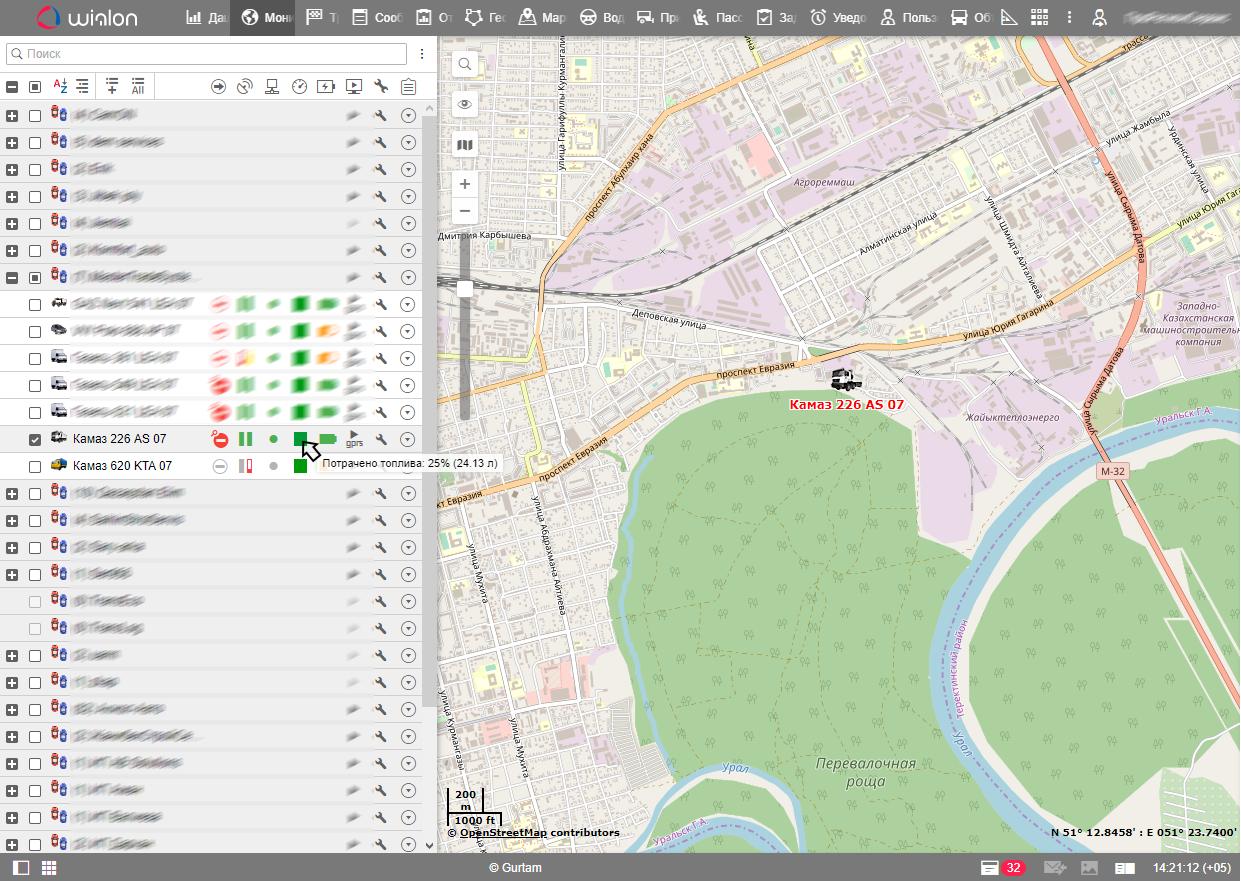This screenshot has height=881, width=1241.
Task: Toggle map visibility eye icon
Action: [465, 105]
